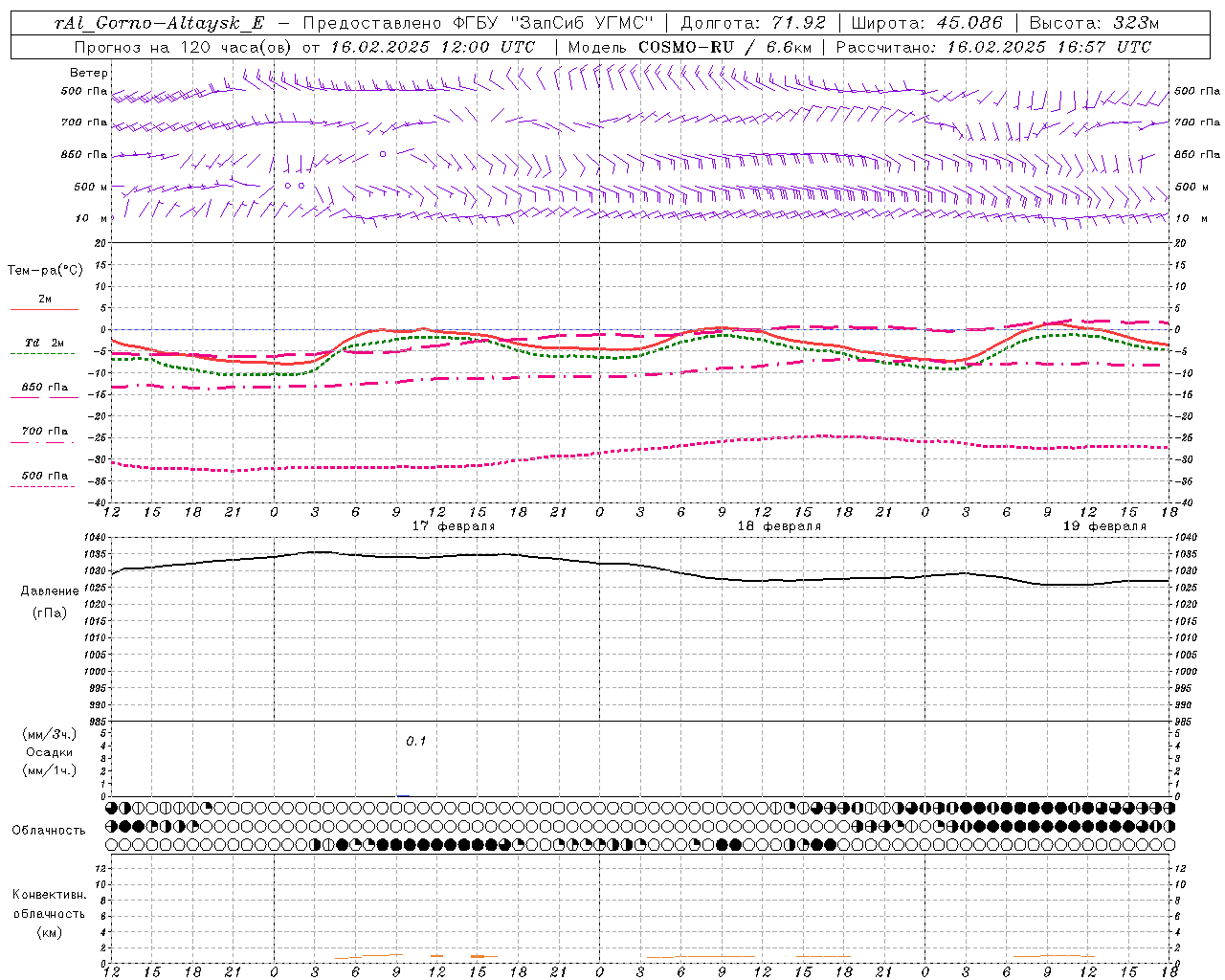This screenshot has height=980, width=1225.
Task: Click the (мм/3ч.) precipitation unit label
Action: pos(50,734)
